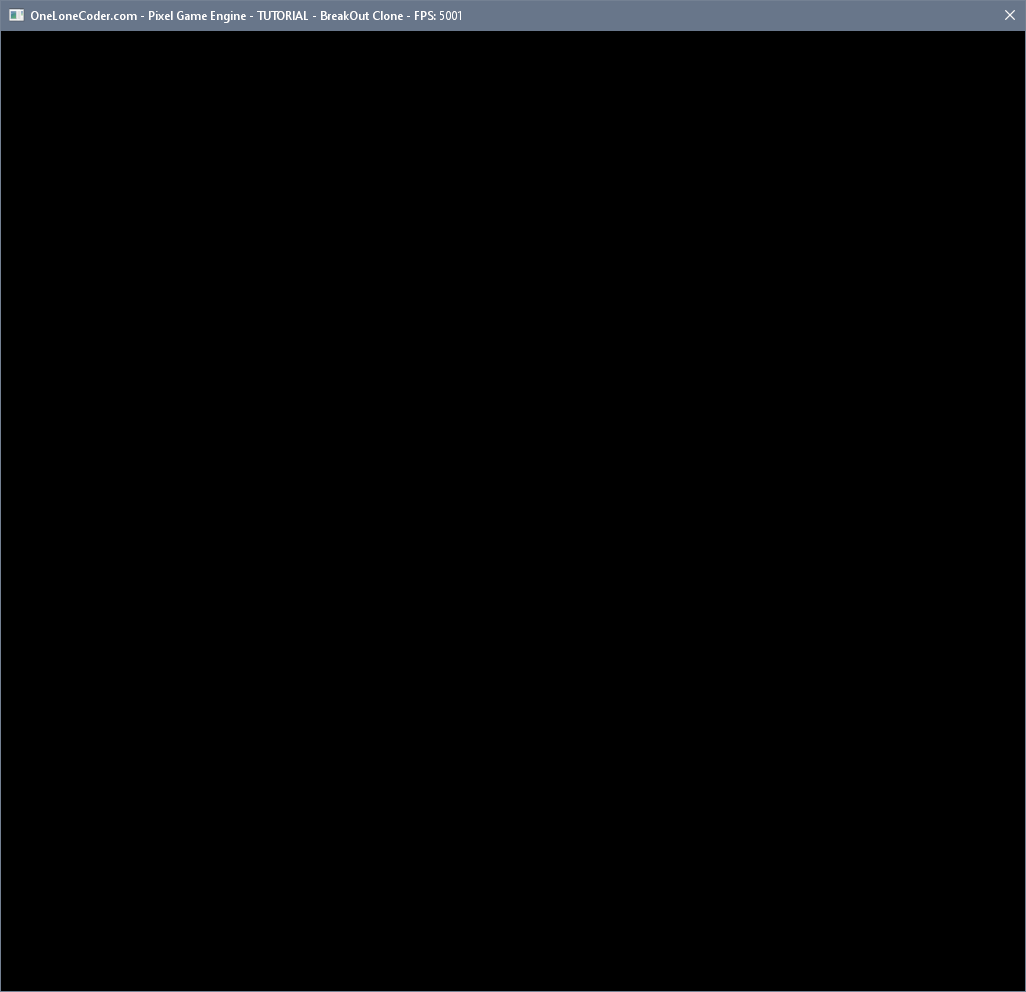Click the application icon in the title bar
This screenshot has height=992, width=1026.
[x=16, y=15]
